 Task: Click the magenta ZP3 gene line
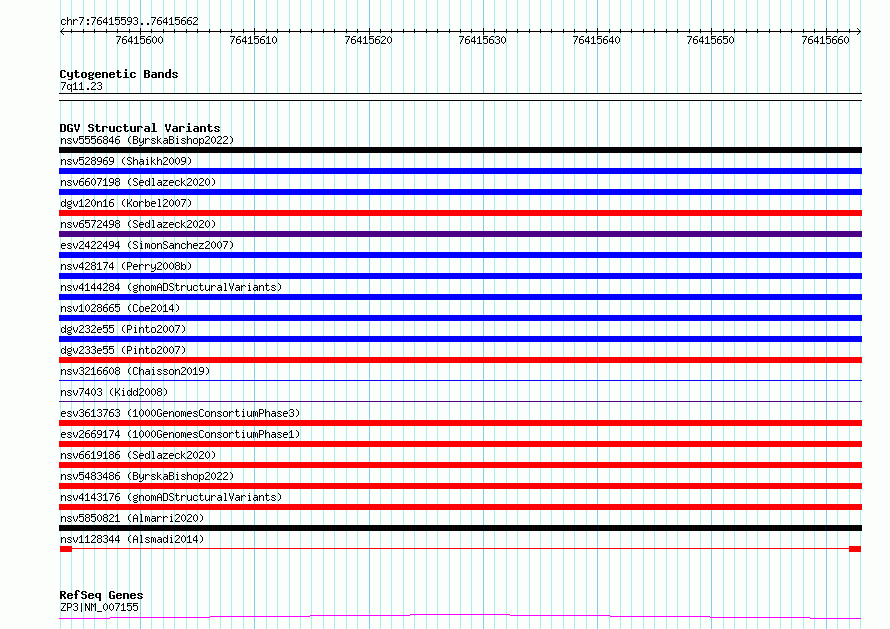pos(460,617)
